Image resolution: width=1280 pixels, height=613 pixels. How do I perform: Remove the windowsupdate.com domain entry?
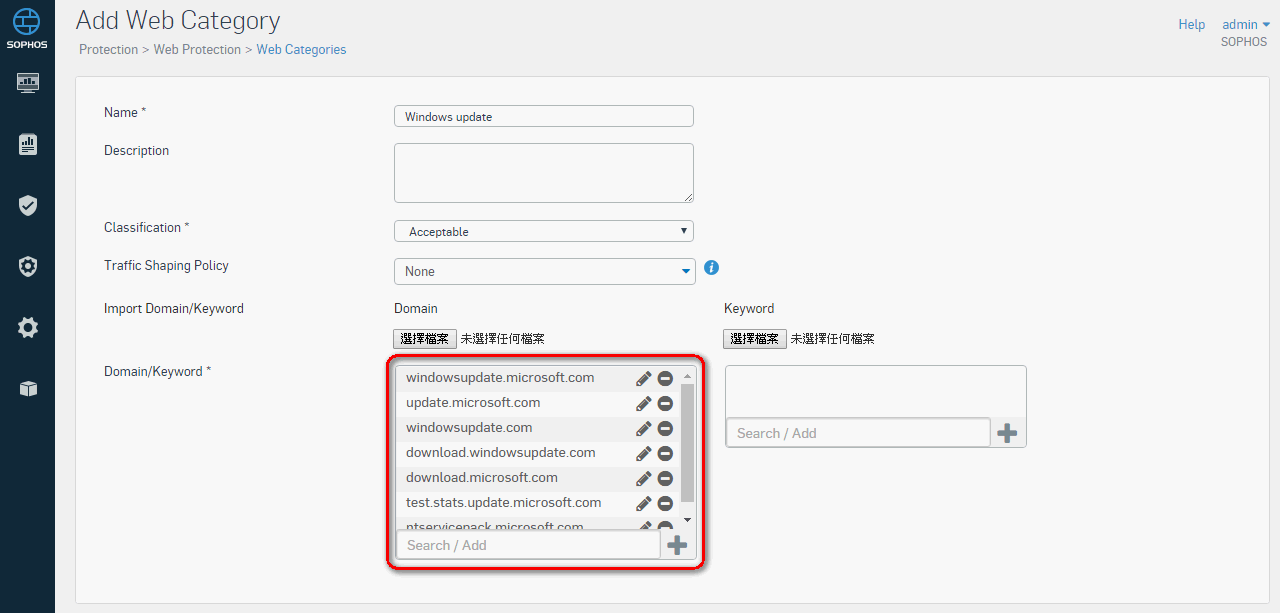[x=665, y=428]
